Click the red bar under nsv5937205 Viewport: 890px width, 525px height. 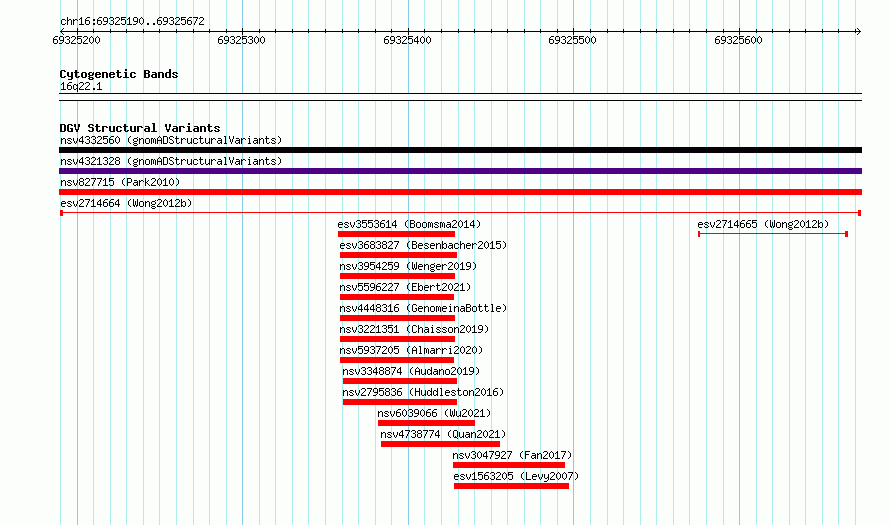[x=397, y=360]
